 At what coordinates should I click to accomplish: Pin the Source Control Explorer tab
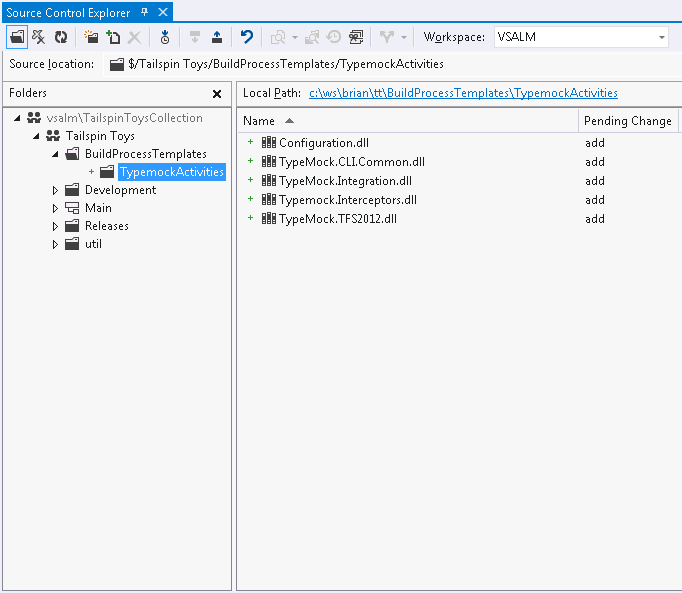(144, 12)
